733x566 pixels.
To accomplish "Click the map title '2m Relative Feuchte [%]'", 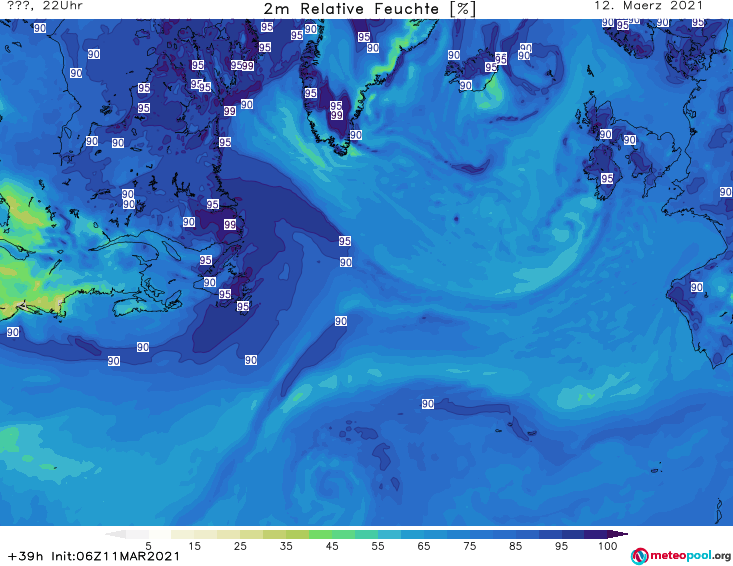I will click(x=369, y=9).
